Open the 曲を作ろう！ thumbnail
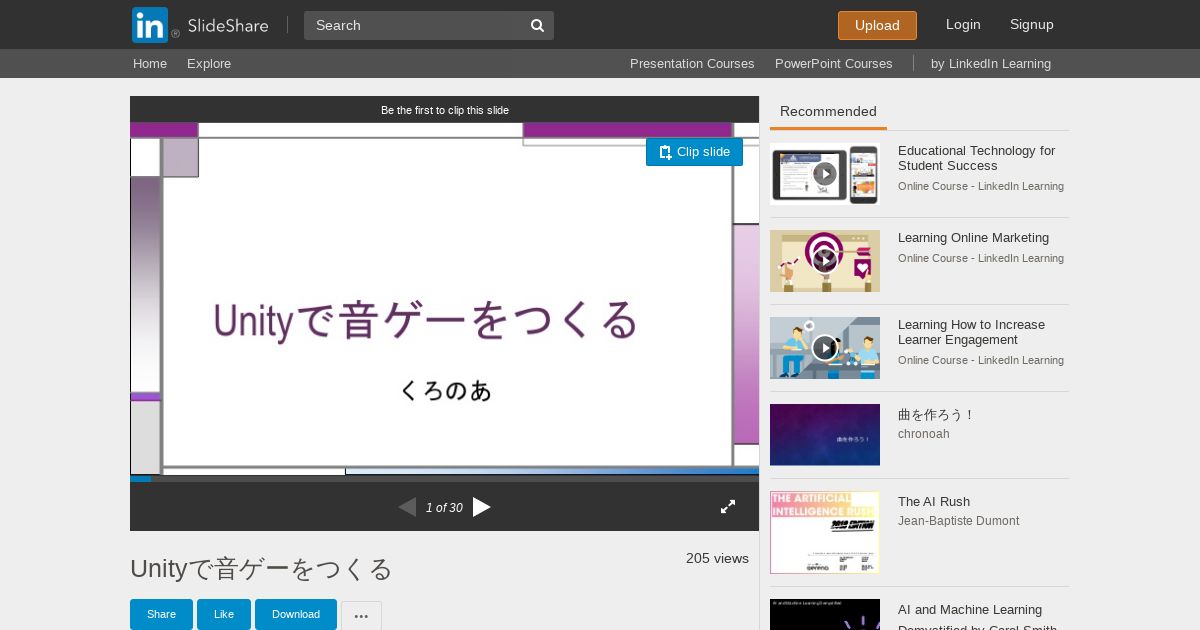 point(825,435)
